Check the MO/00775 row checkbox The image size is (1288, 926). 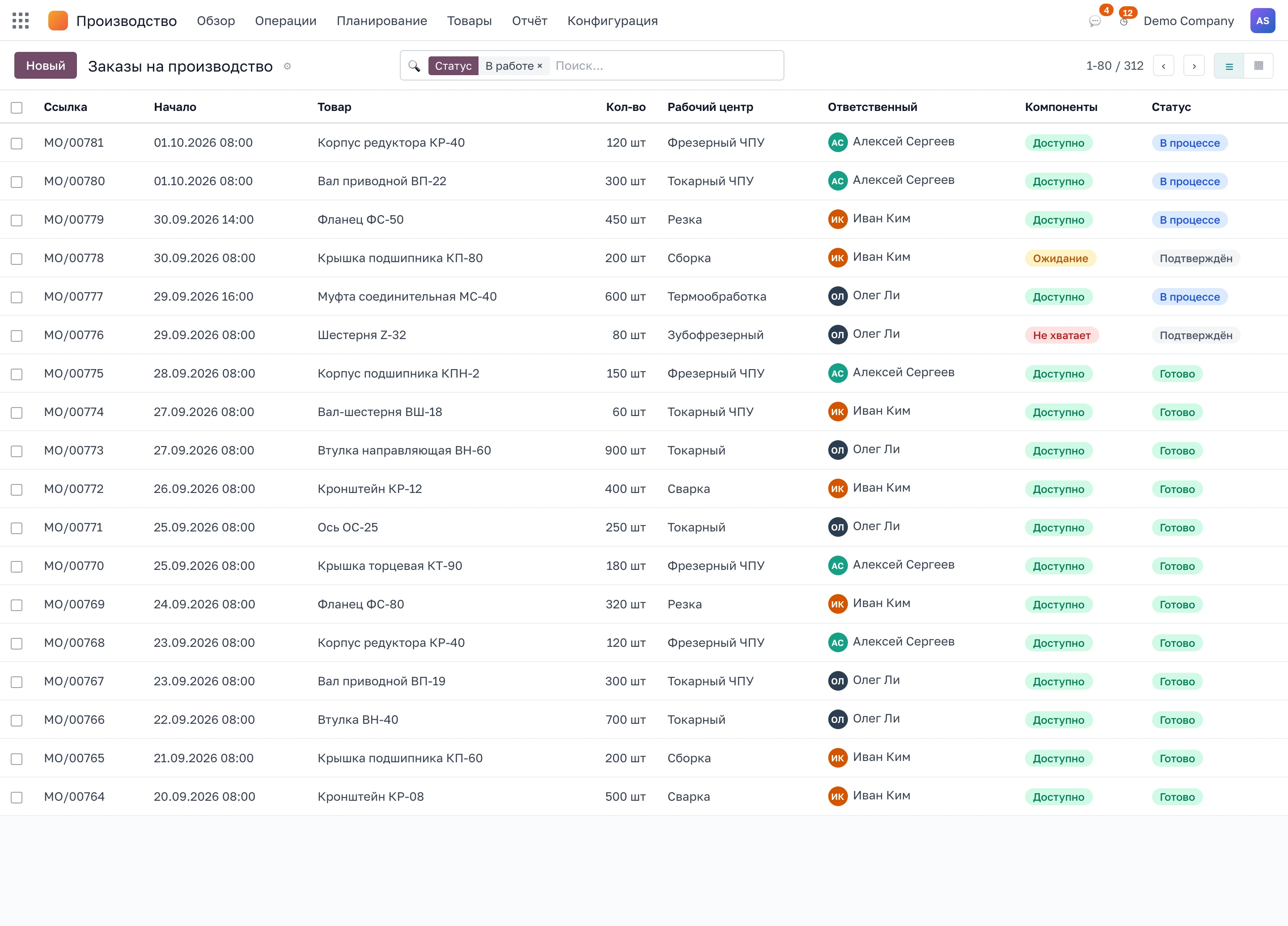pos(17,374)
